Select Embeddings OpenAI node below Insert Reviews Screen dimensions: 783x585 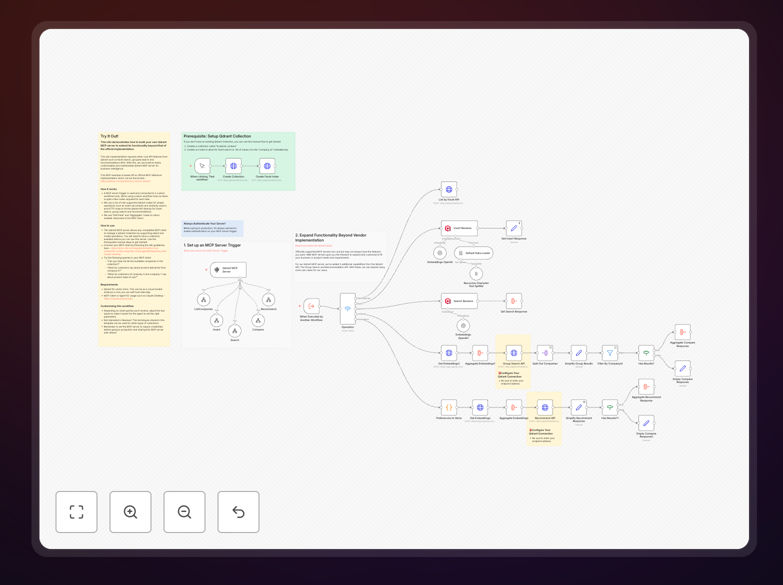click(x=439, y=253)
